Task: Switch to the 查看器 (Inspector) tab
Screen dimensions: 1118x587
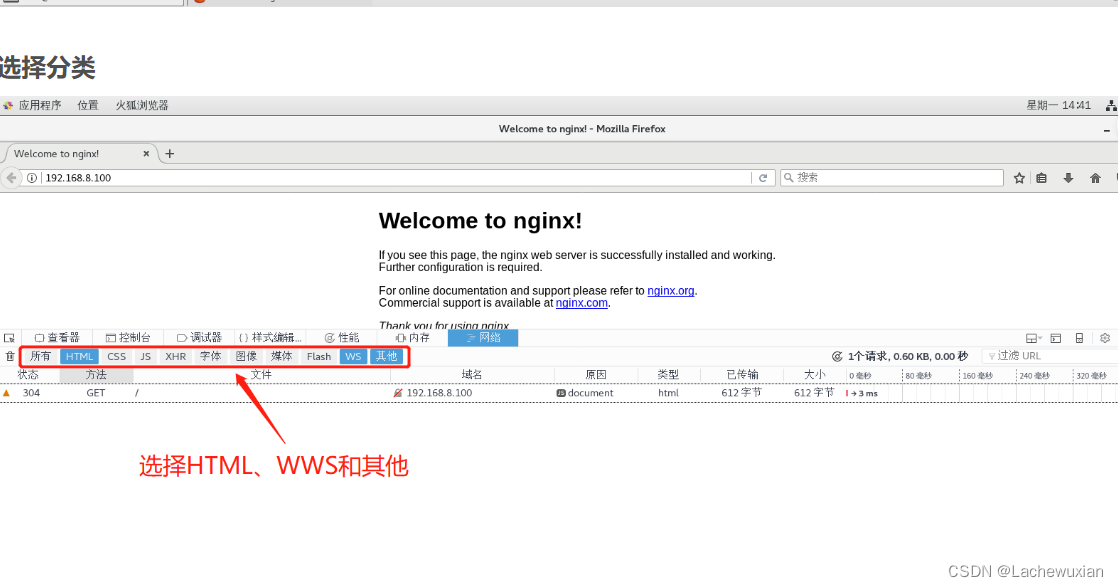Action: point(57,338)
